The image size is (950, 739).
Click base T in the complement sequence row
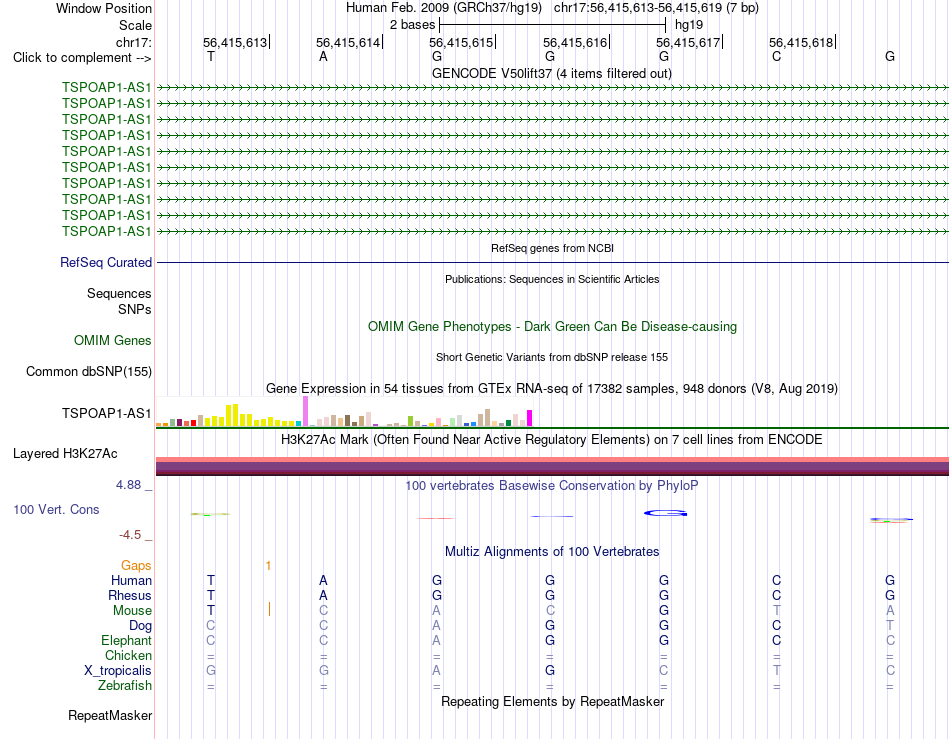point(211,56)
